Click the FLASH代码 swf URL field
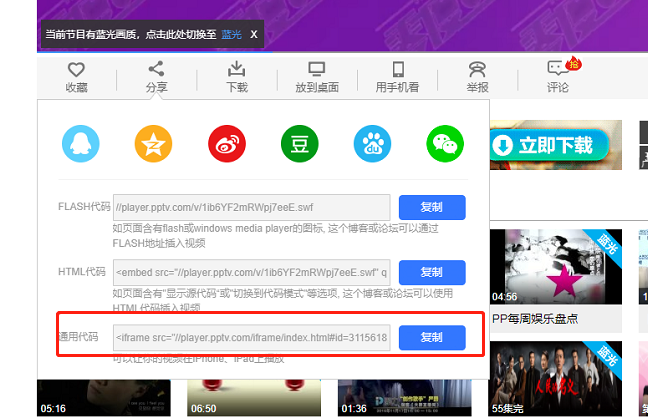The height and width of the screenshot is (417, 648). 252,207
